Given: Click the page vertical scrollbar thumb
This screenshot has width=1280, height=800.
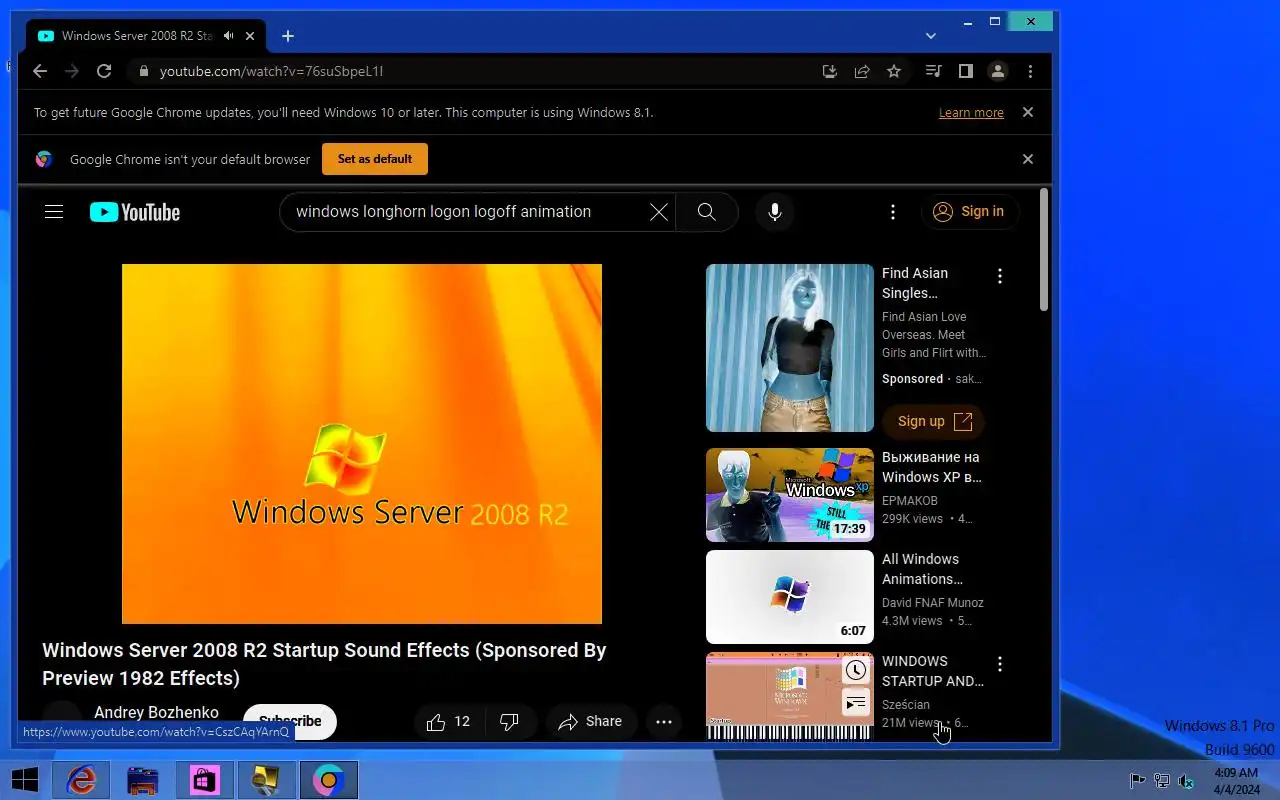Looking at the screenshot, I should 1045,251.
